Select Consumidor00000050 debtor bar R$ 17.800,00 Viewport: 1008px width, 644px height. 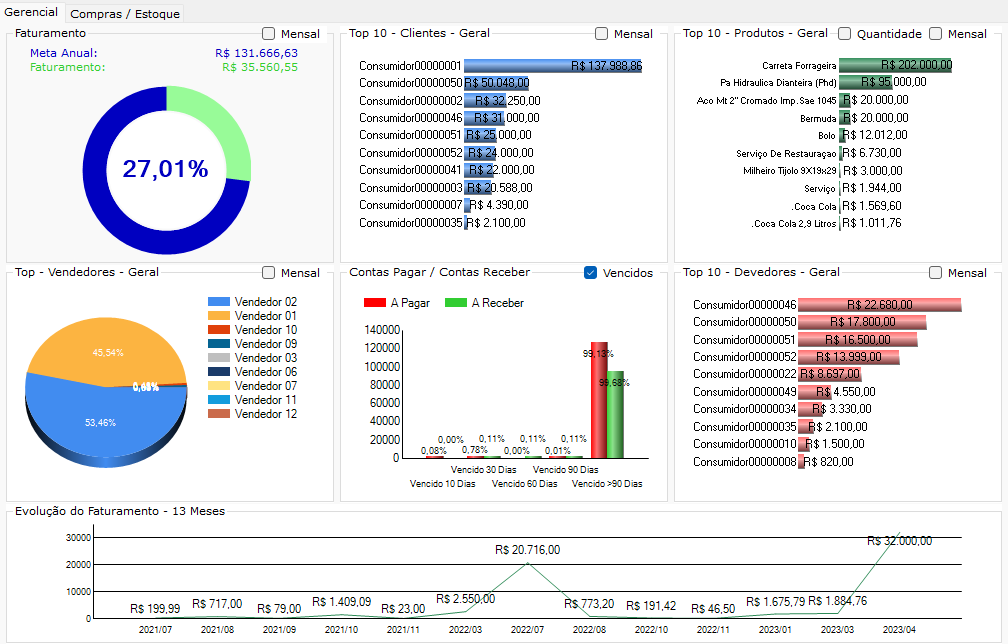coord(862,322)
